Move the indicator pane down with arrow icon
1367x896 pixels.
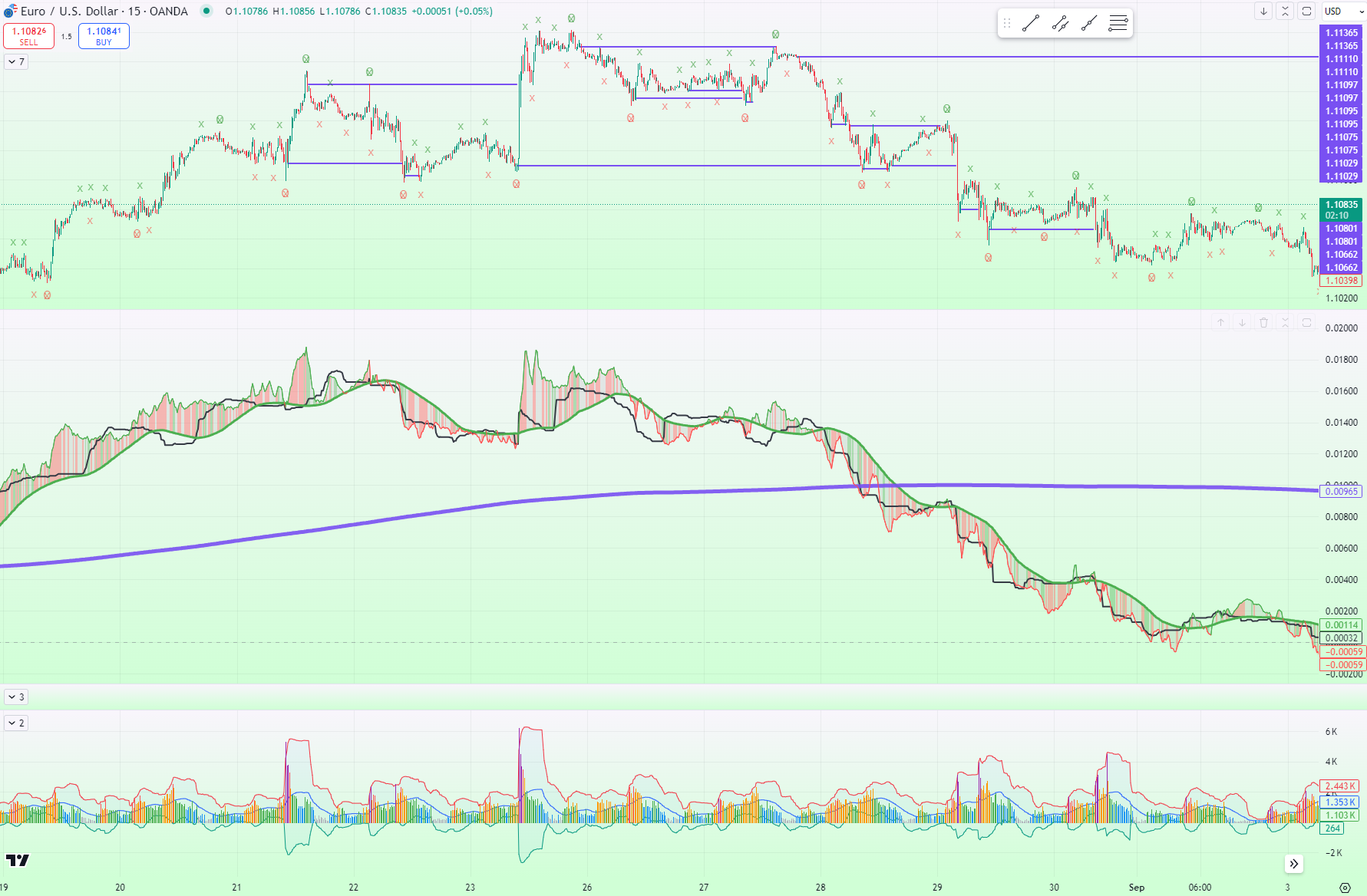coord(1242,322)
